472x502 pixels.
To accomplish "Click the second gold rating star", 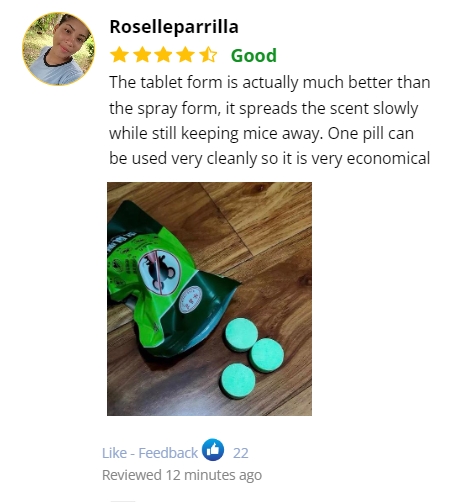I will pos(143,55).
